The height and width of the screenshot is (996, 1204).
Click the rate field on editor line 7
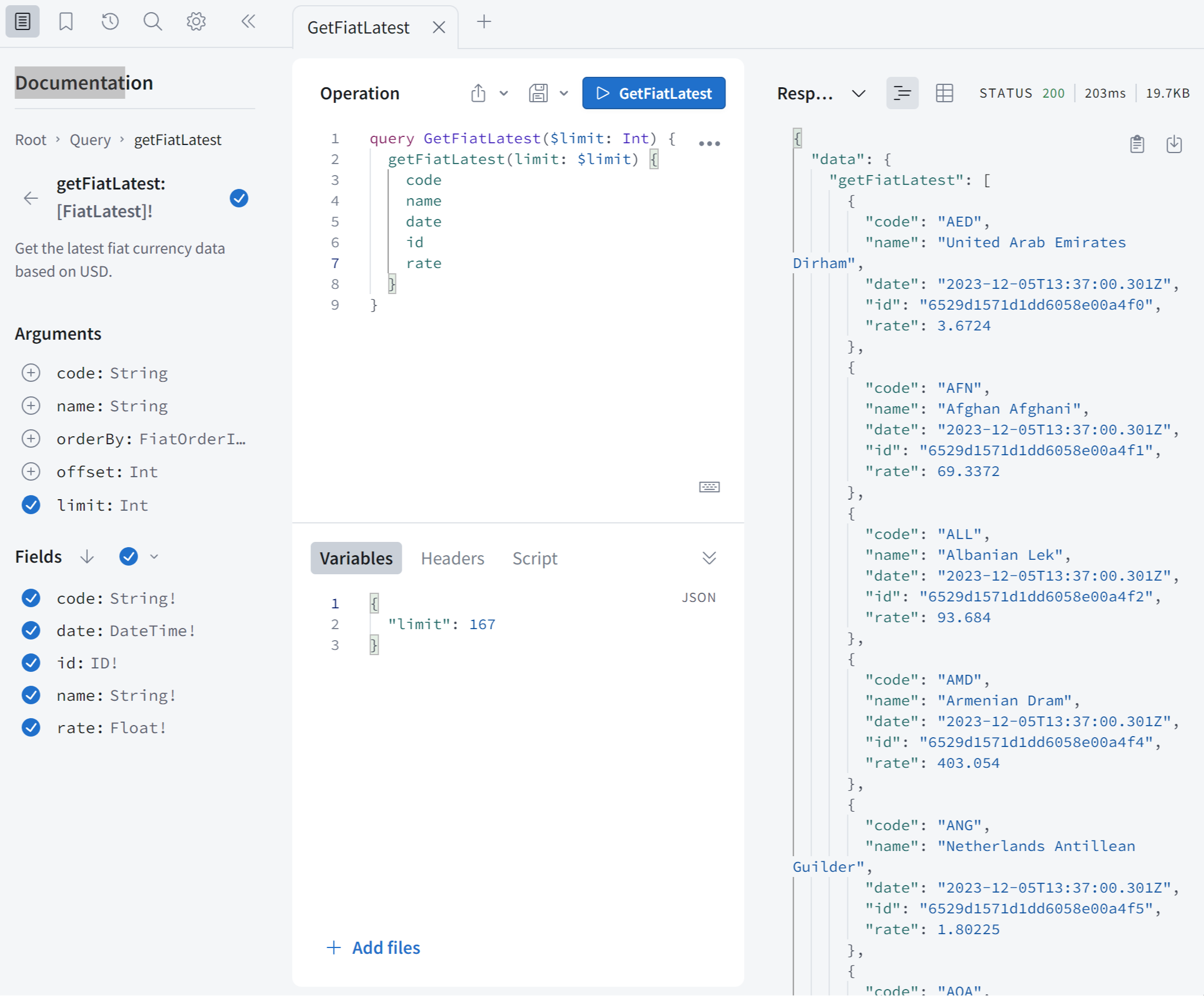pos(424,263)
